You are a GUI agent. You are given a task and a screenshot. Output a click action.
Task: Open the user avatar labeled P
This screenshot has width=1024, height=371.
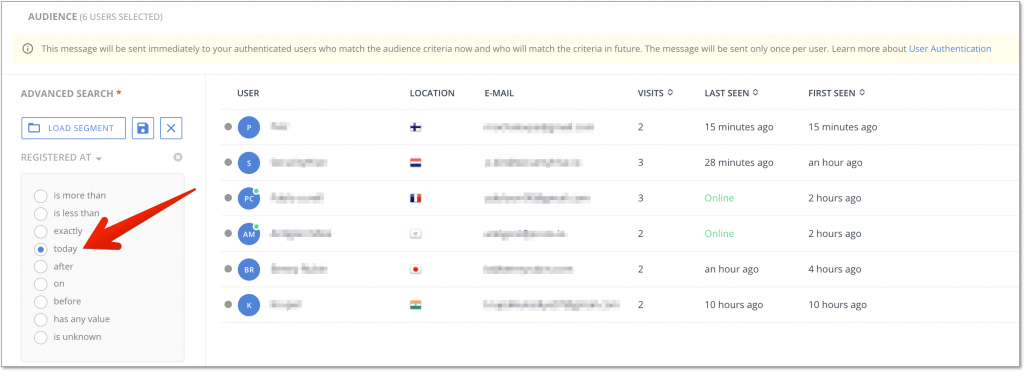(x=249, y=127)
